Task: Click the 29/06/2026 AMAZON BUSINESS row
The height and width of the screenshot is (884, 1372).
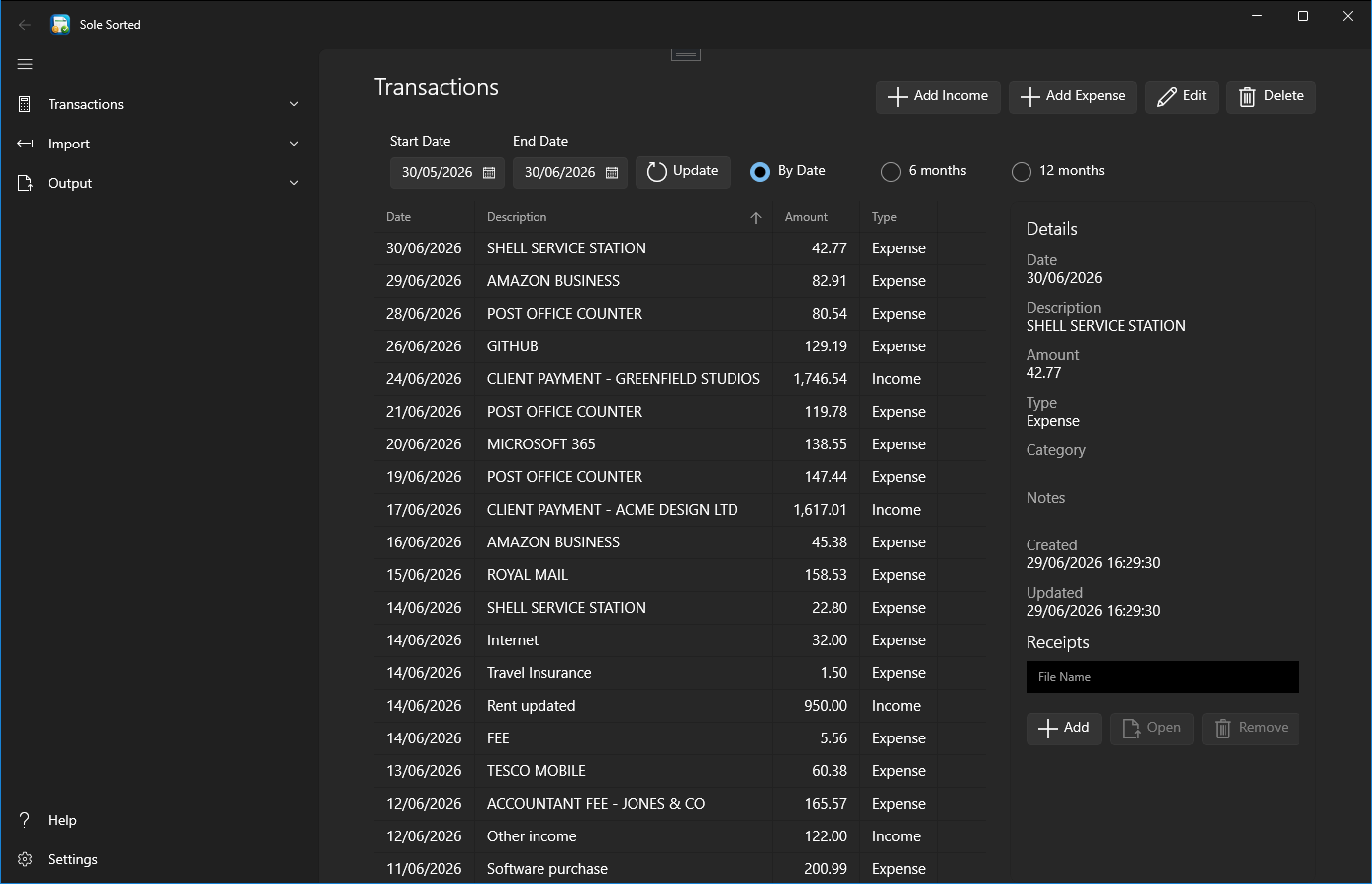Action: 678,281
